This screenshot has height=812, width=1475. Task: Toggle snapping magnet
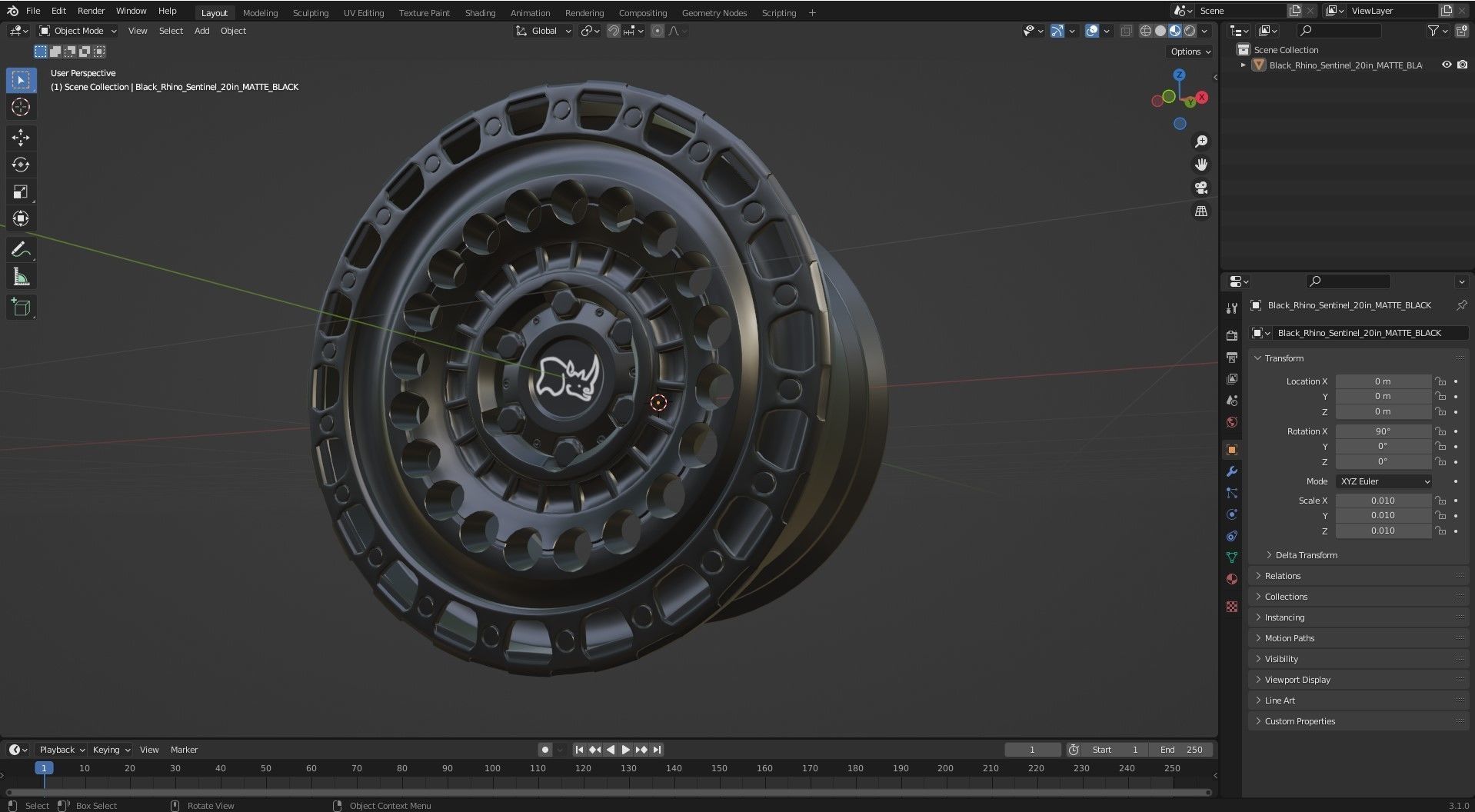pos(613,31)
